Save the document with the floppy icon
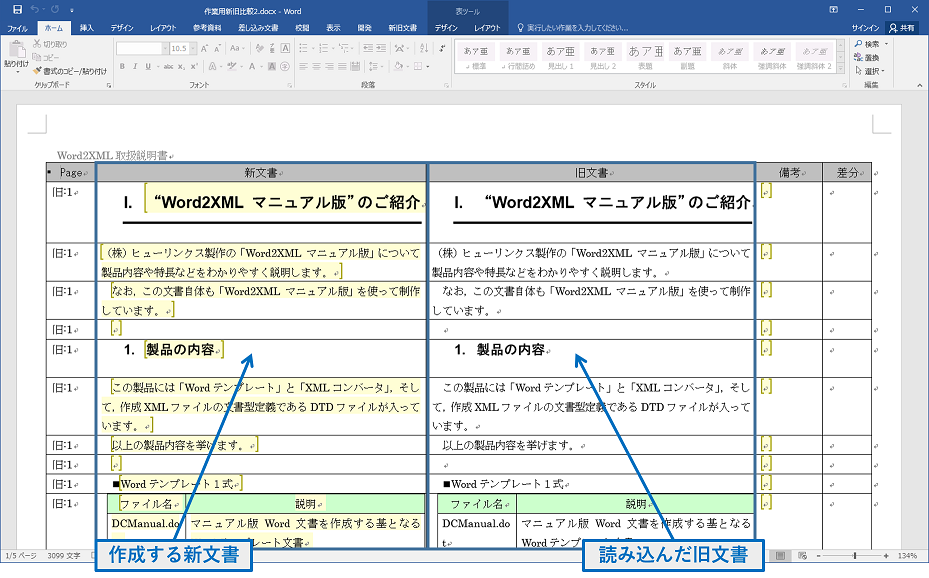The height and width of the screenshot is (578, 929). point(17,9)
